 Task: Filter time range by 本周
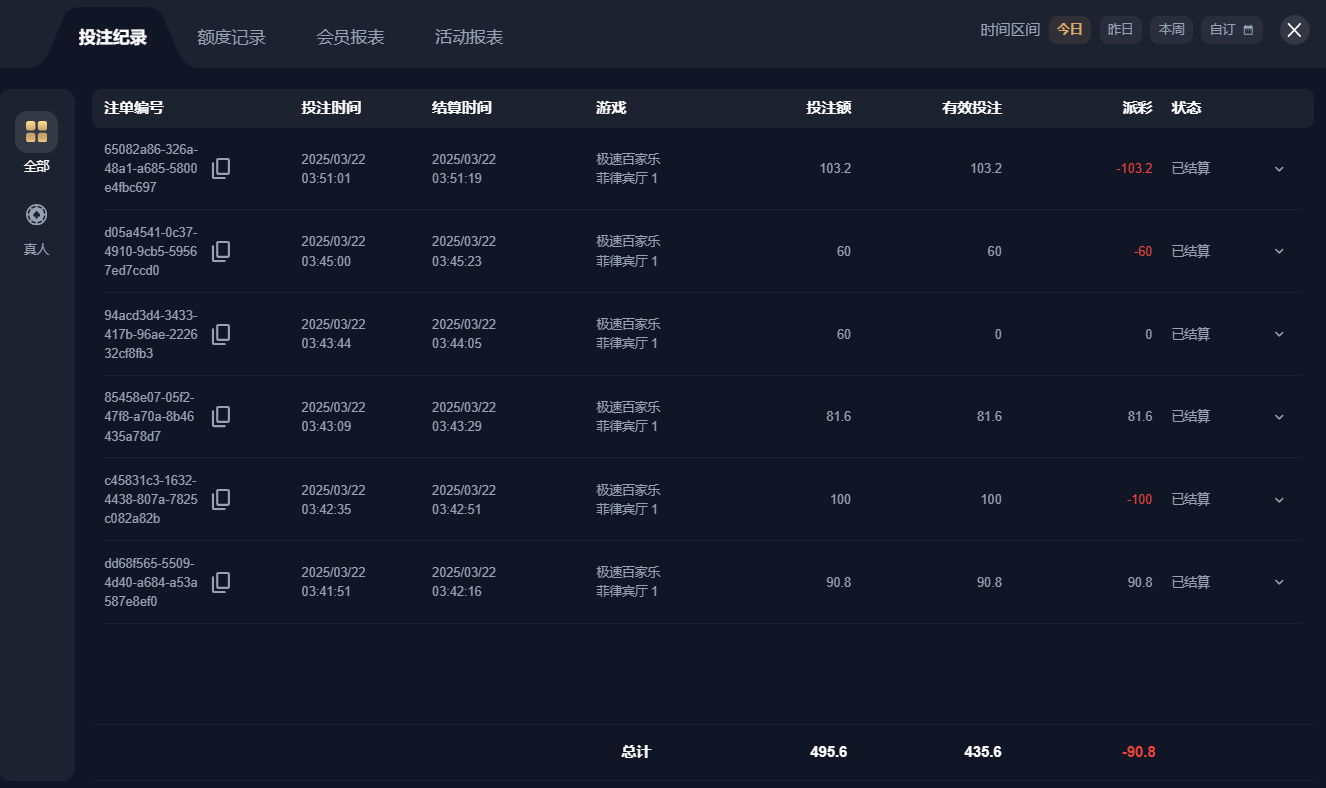(x=1171, y=30)
